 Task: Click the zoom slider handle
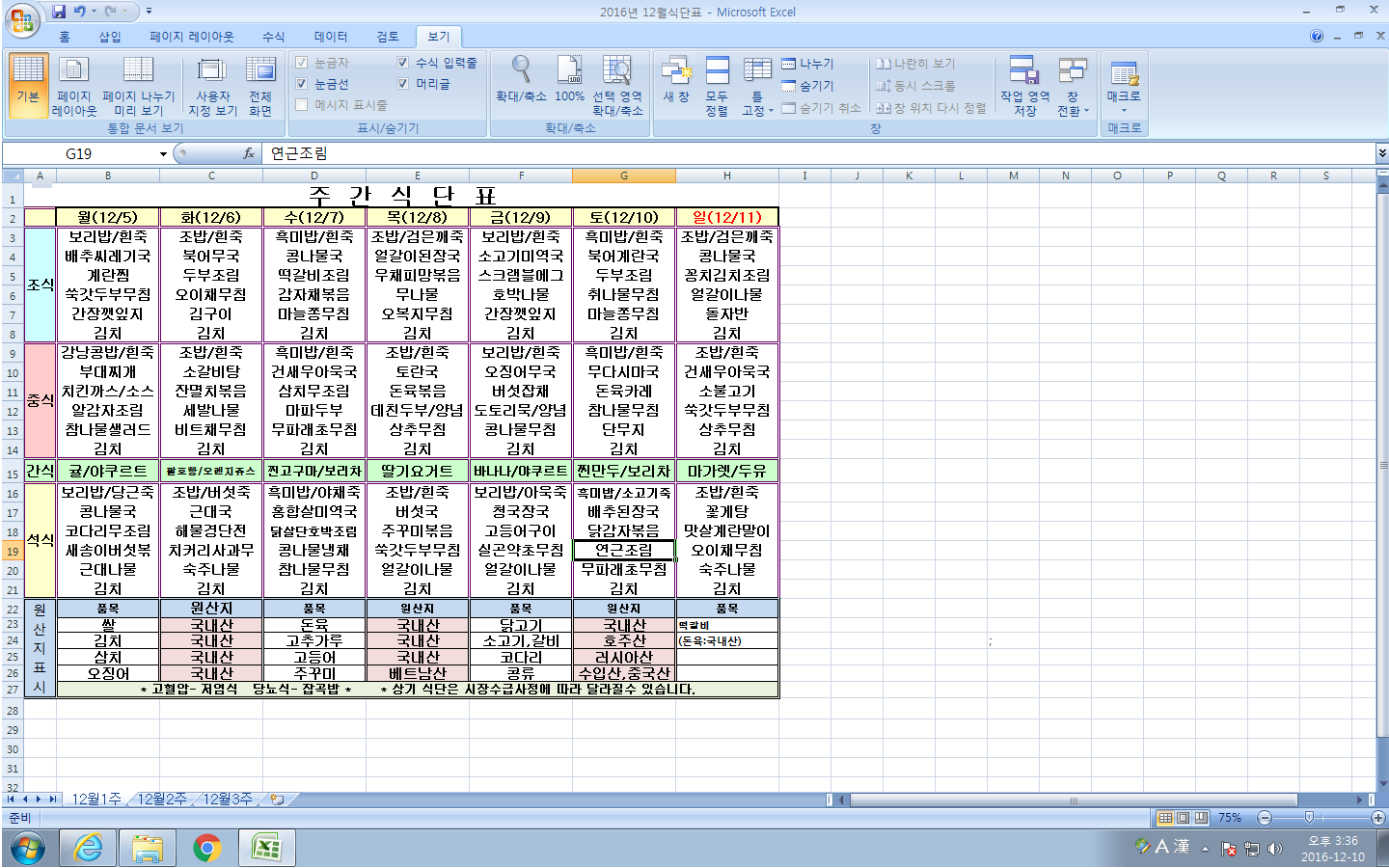click(1309, 818)
